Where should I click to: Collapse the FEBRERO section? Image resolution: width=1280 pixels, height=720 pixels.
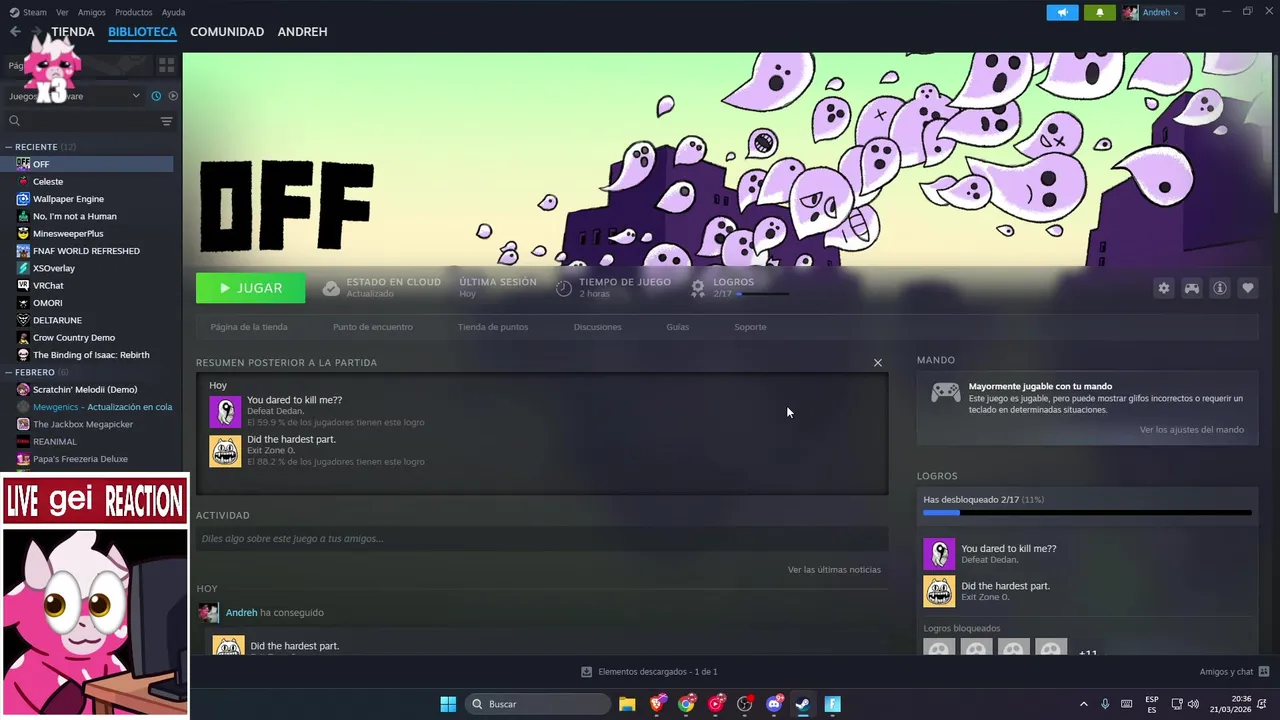point(8,372)
